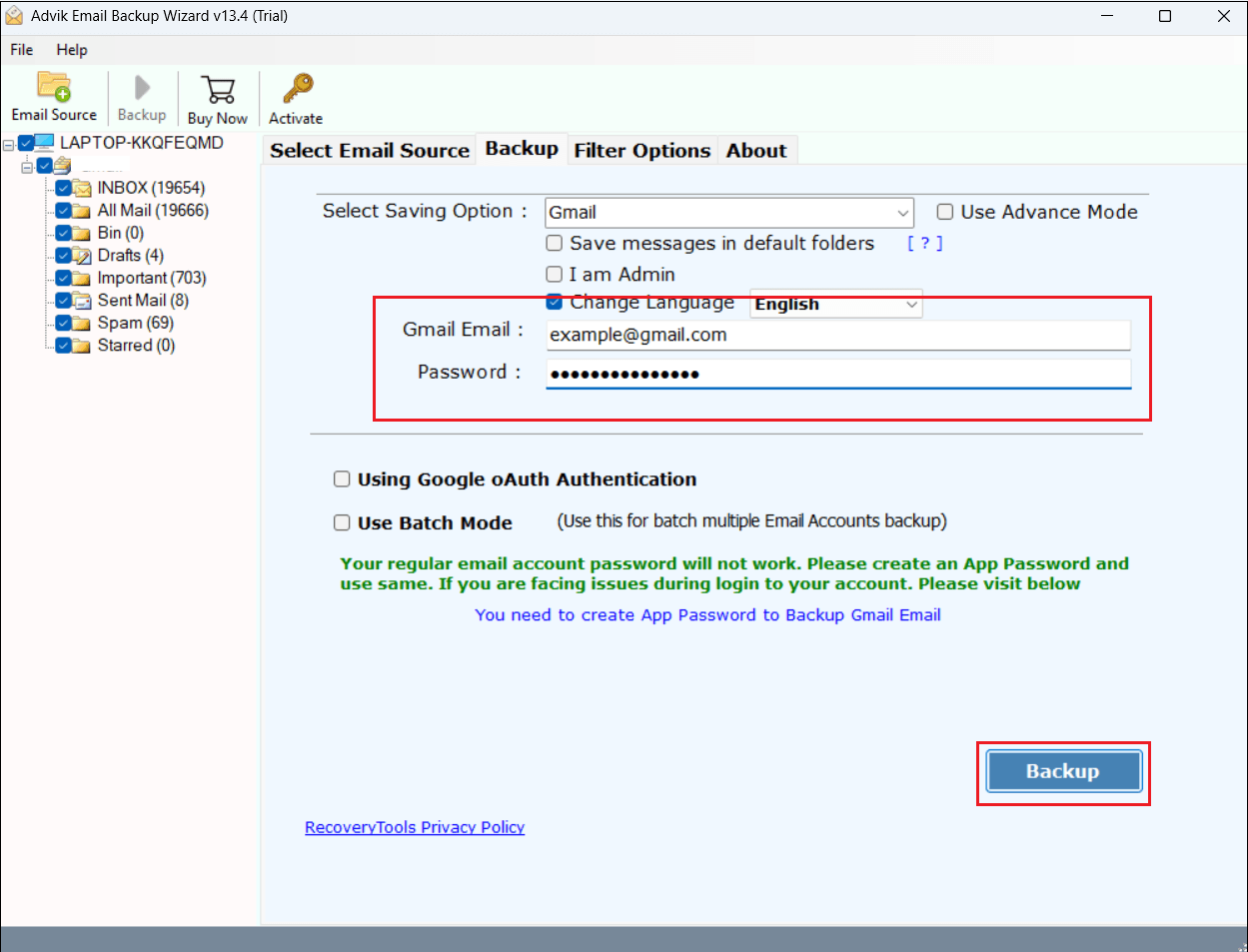The width and height of the screenshot is (1248, 952).
Task: Check the I am Admin option
Action: pos(555,274)
